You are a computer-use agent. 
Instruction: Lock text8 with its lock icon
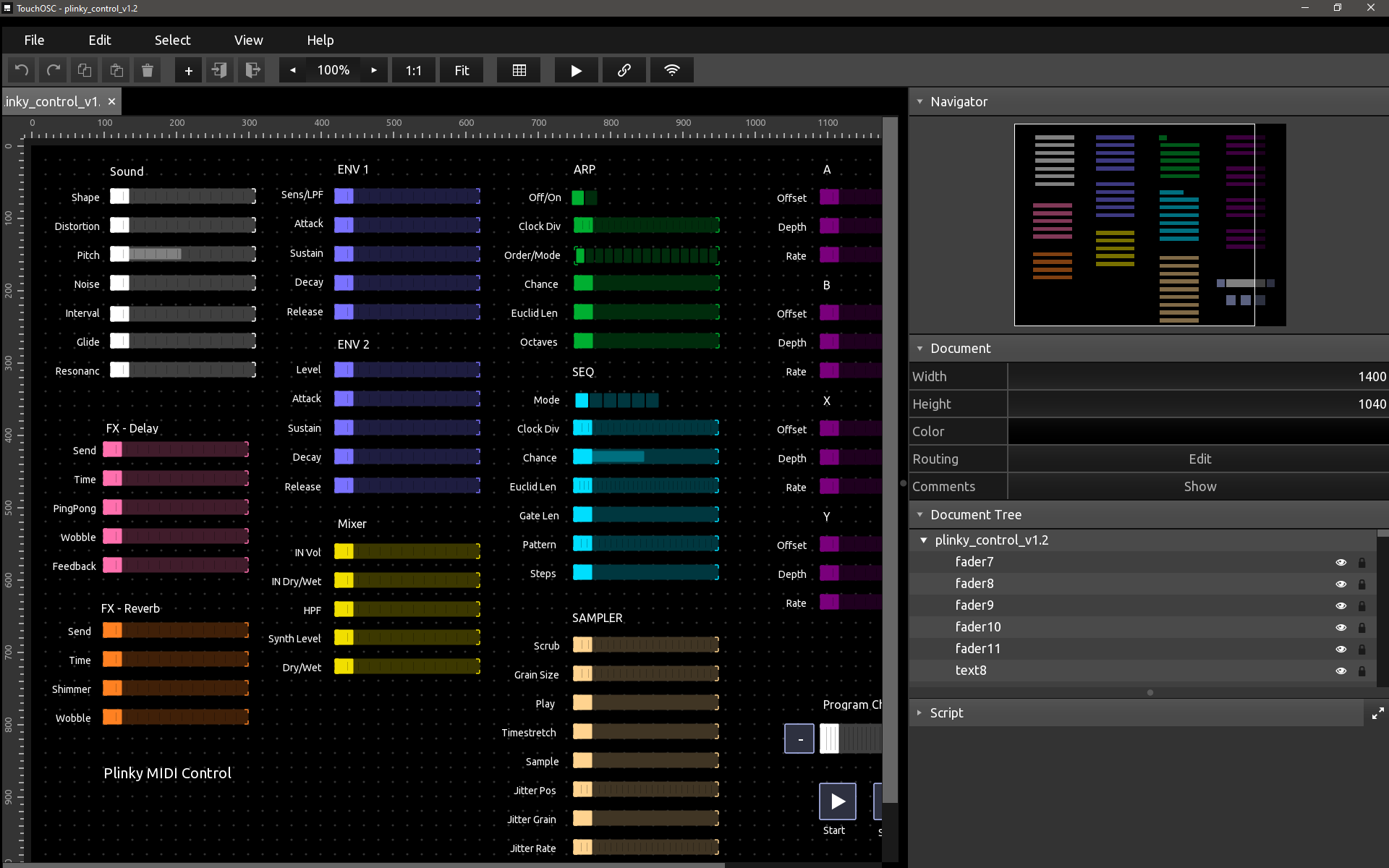tap(1362, 671)
